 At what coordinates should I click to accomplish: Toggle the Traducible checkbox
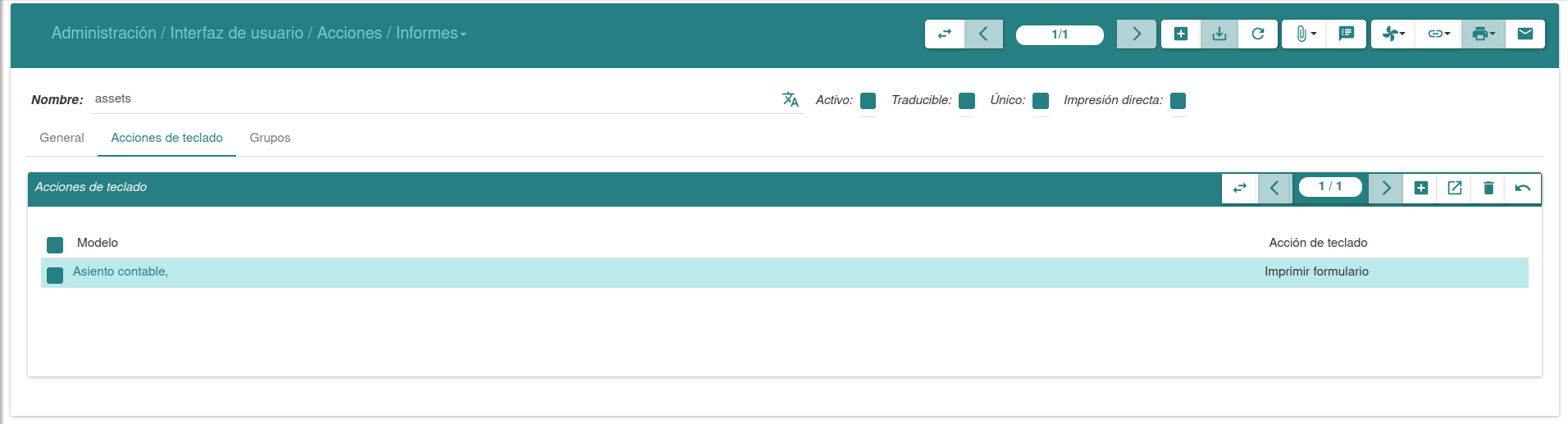967,101
